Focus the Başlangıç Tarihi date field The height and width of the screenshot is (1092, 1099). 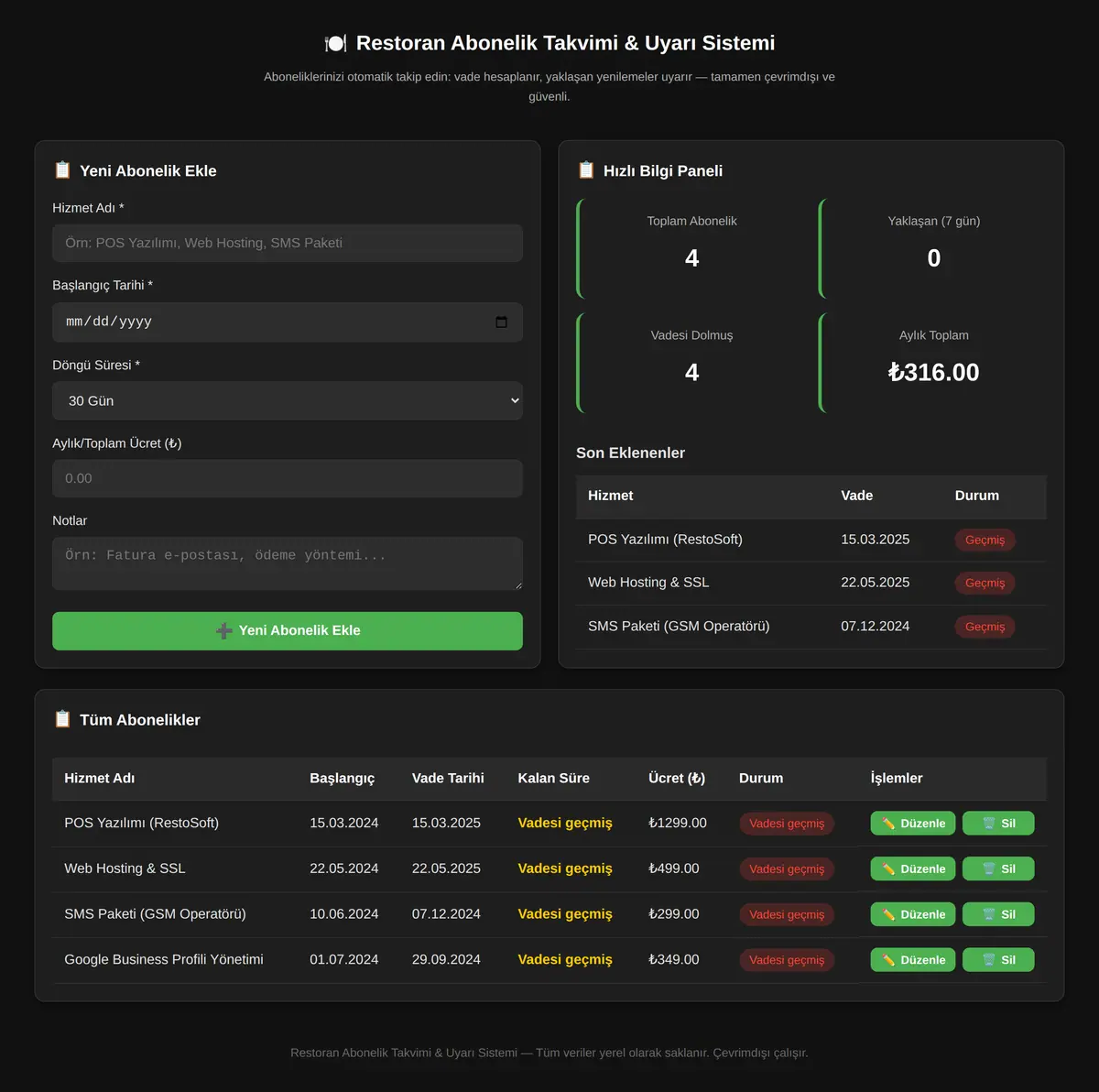(x=288, y=322)
